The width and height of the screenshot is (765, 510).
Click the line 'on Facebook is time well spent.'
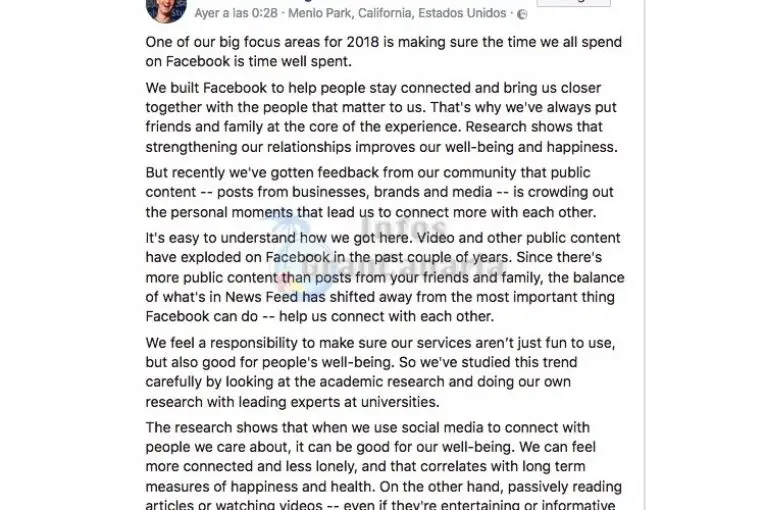coord(248,61)
